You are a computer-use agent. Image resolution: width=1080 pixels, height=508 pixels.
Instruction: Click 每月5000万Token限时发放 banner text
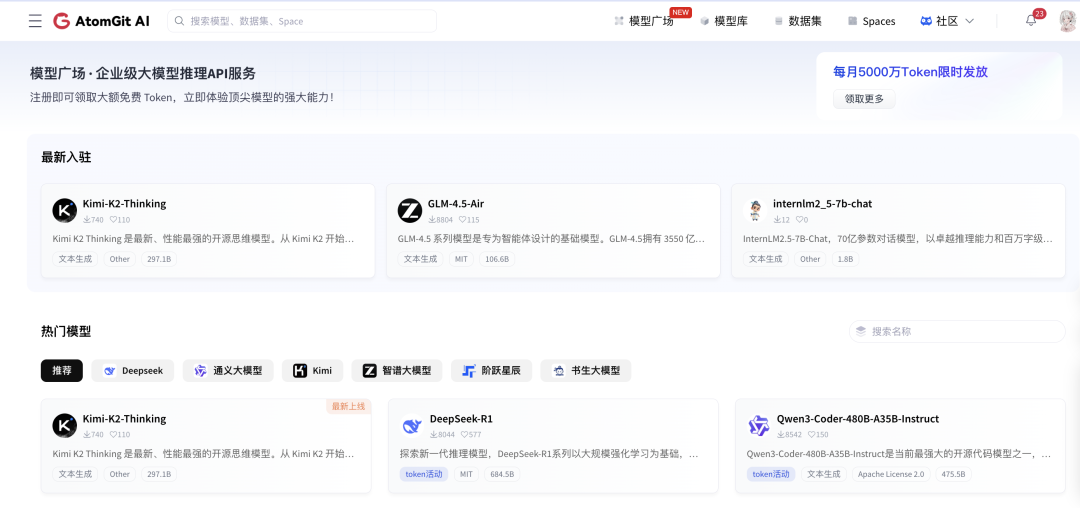[910, 72]
